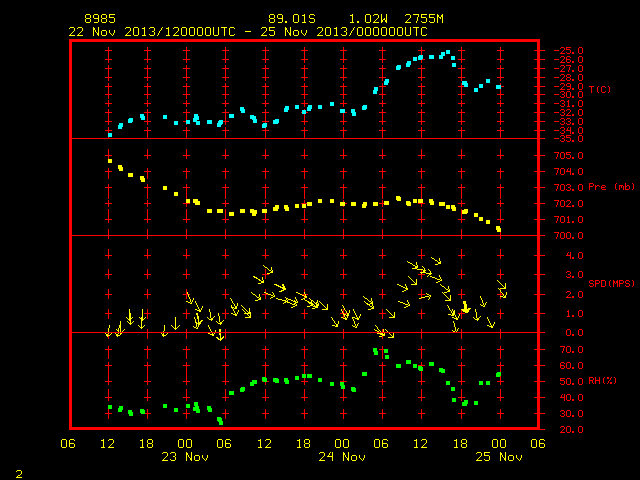Click the page number 2 at bottom-left
640x480 pixels.
19,474
